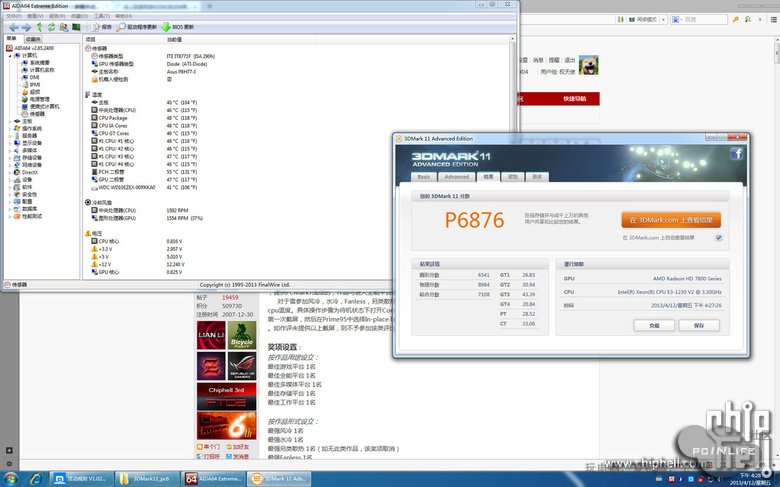Open the 查看(V) menu in AIDA64
This screenshot has width=780, height=487.
[35, 16]
